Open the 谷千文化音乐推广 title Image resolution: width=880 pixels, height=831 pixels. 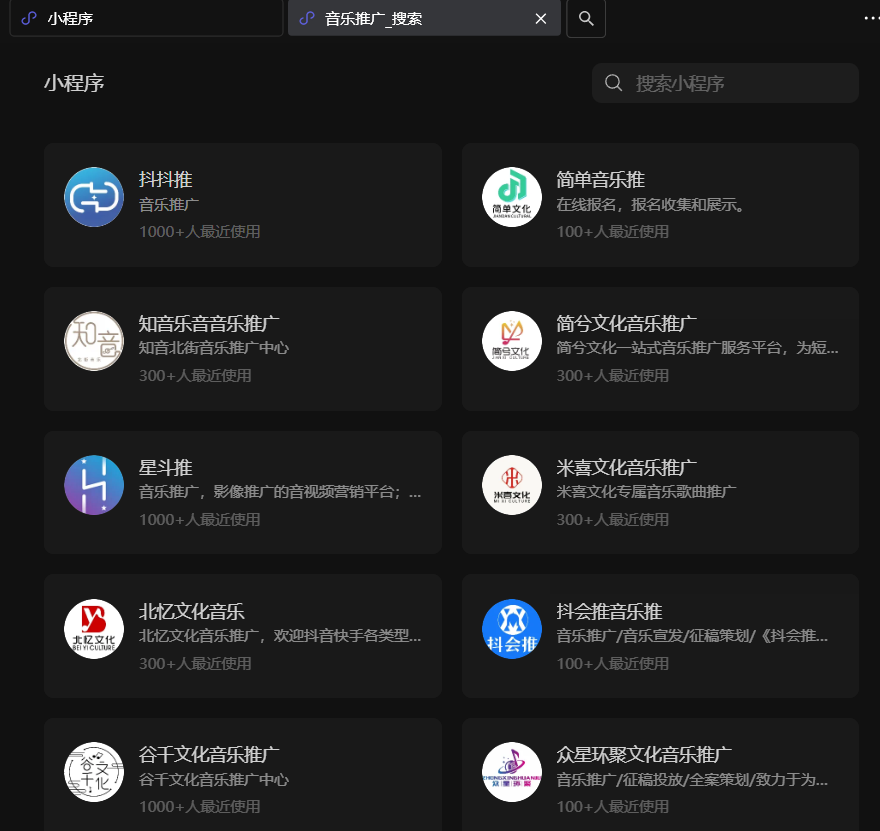click(209, 755)
